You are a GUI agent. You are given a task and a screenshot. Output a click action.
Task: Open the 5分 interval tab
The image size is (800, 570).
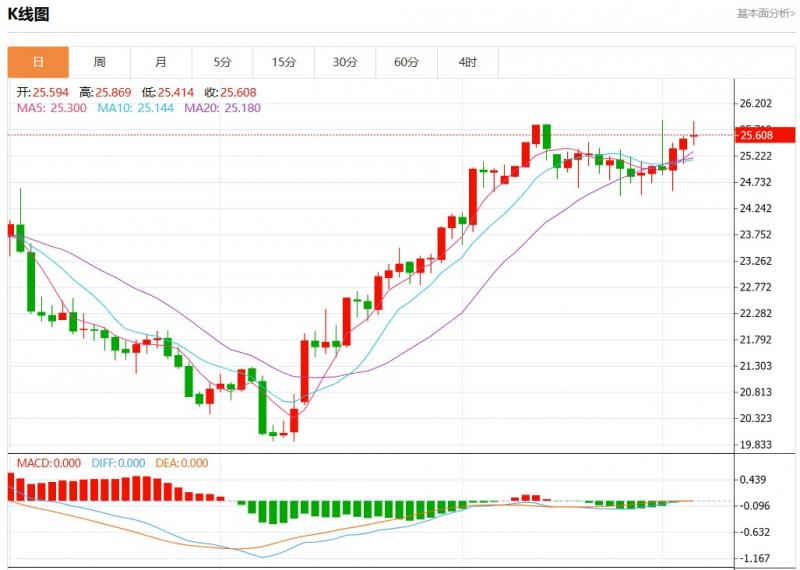click(x=222, y=62)
